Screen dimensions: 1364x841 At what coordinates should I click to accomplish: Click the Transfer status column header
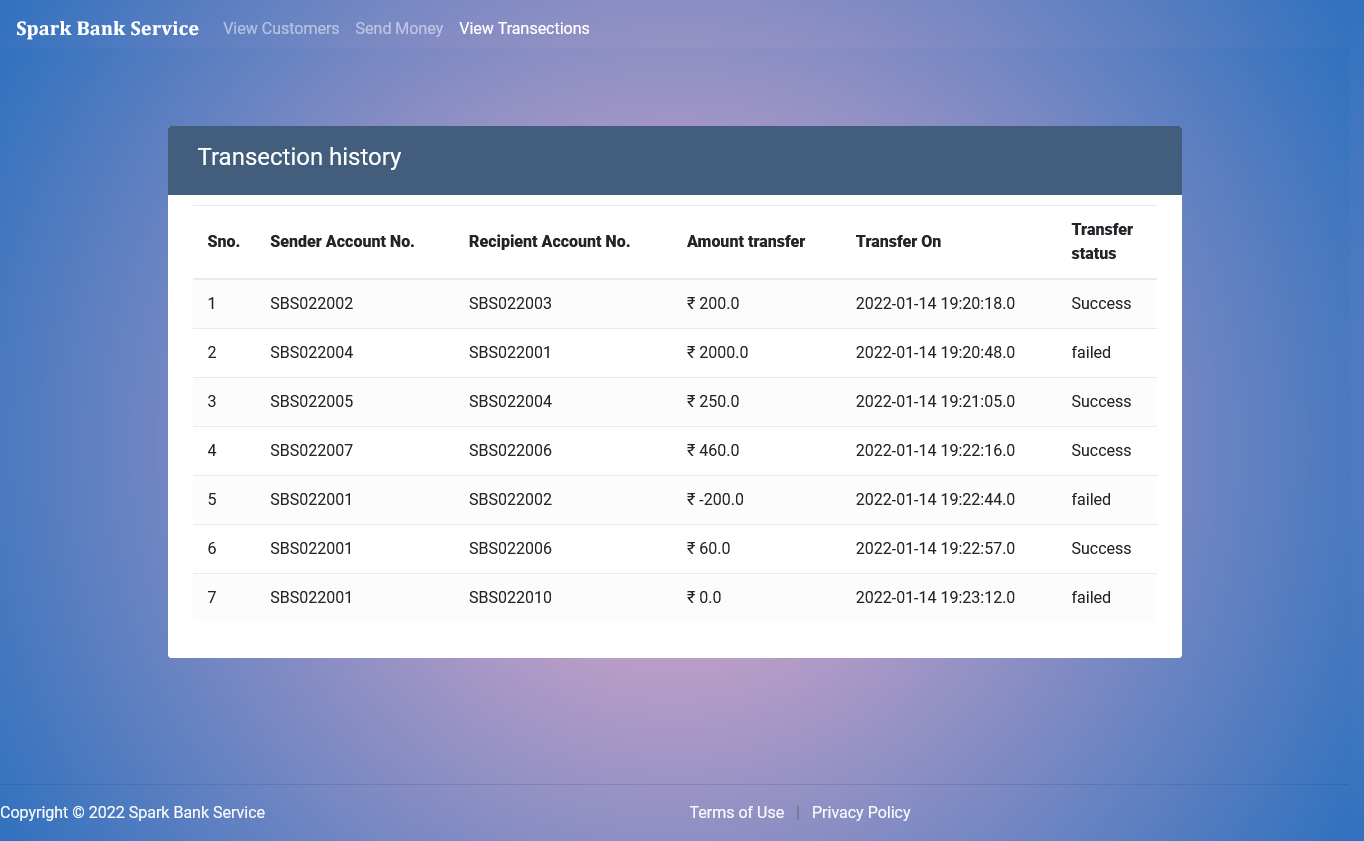tap(1102, 241)
